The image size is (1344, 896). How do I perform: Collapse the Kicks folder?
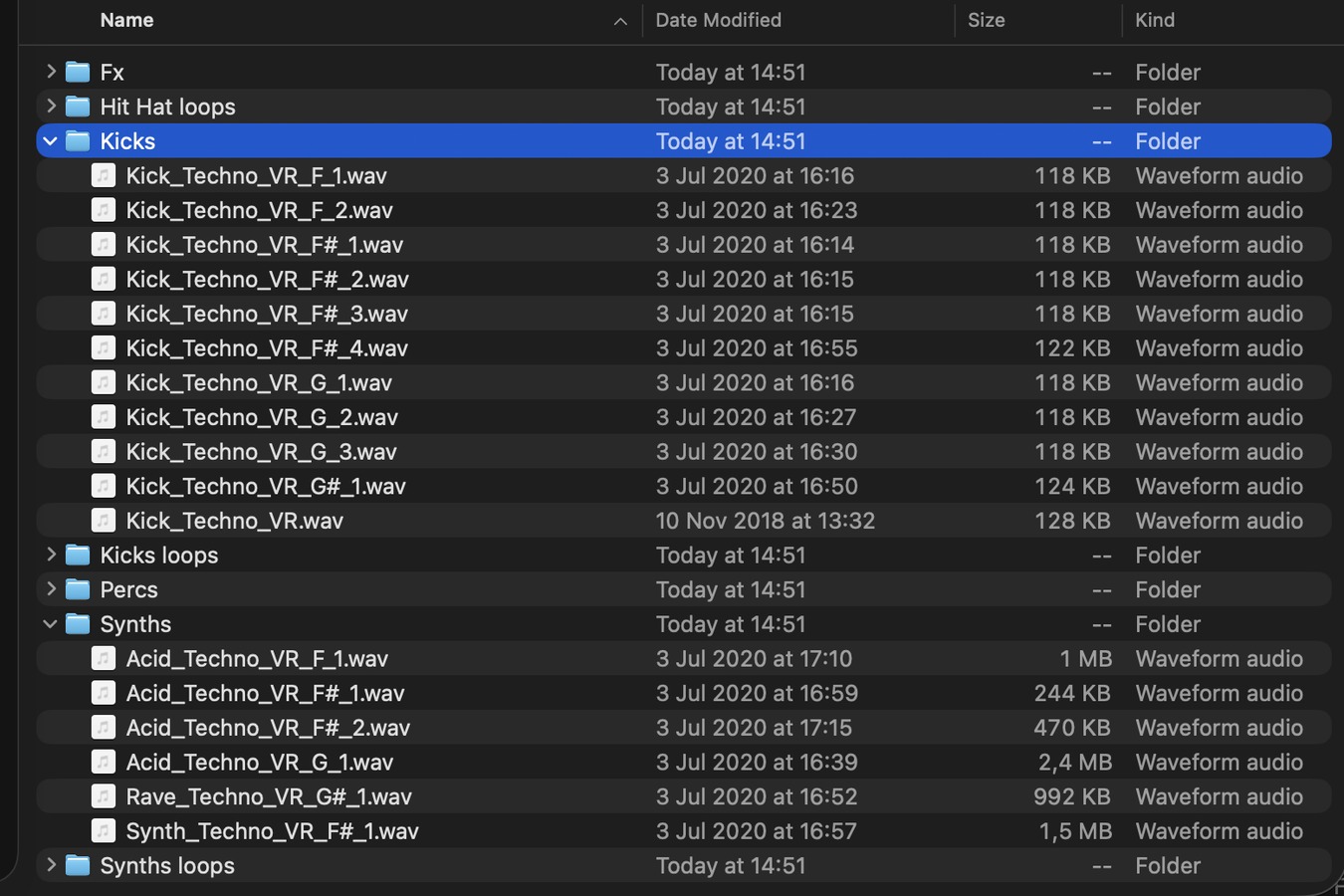coord(51,141)
